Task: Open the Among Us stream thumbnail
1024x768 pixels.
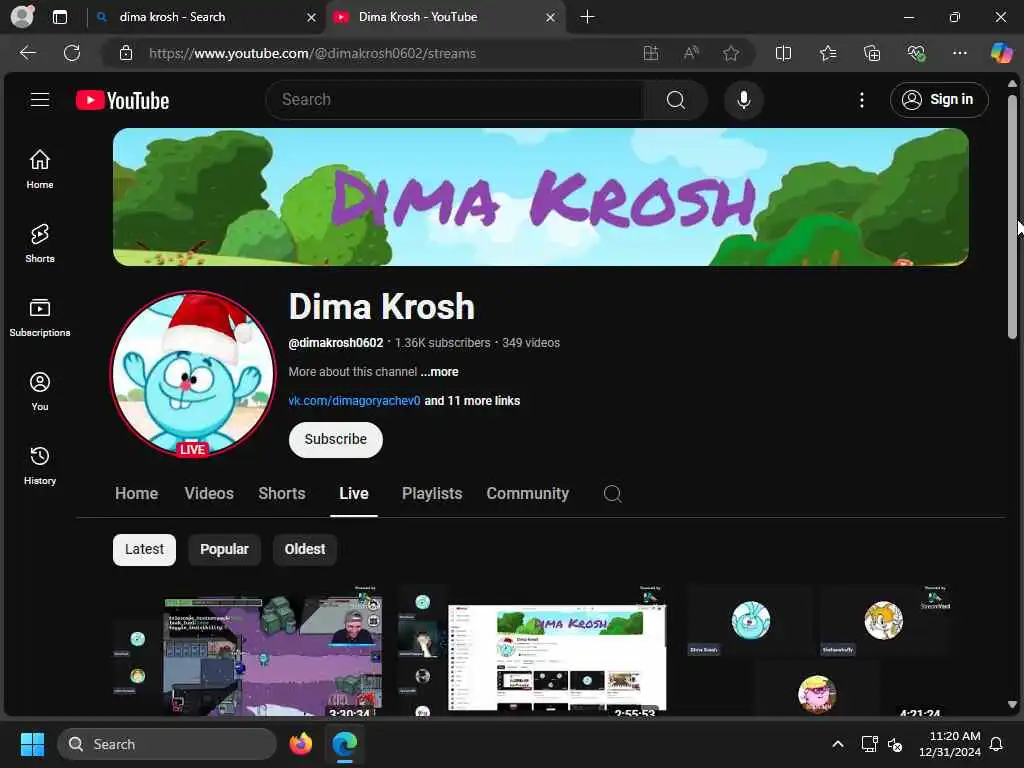Action: 247,650
